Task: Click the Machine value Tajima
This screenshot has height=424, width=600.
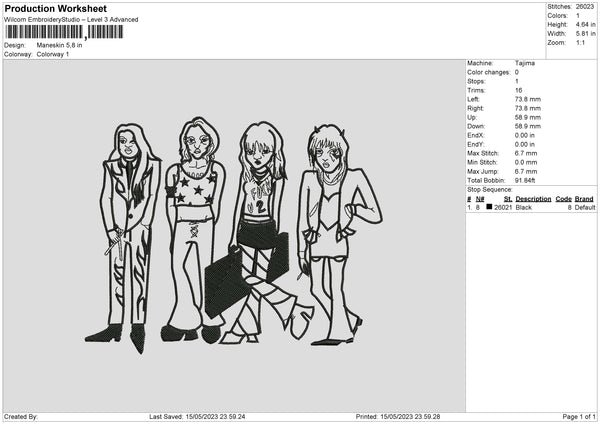Action: coord(525,63)
